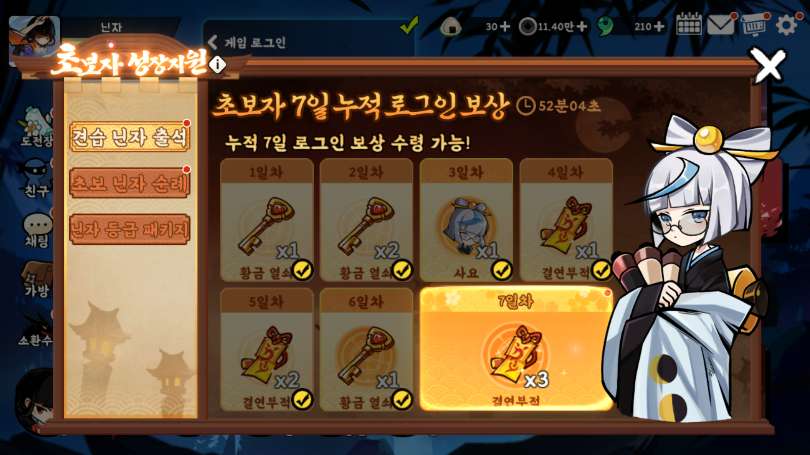Viewport: 810px width, 455px height.
Task: Add rice balls with plus next to 30
Action: pyautogui.click(x=505, y=26)
